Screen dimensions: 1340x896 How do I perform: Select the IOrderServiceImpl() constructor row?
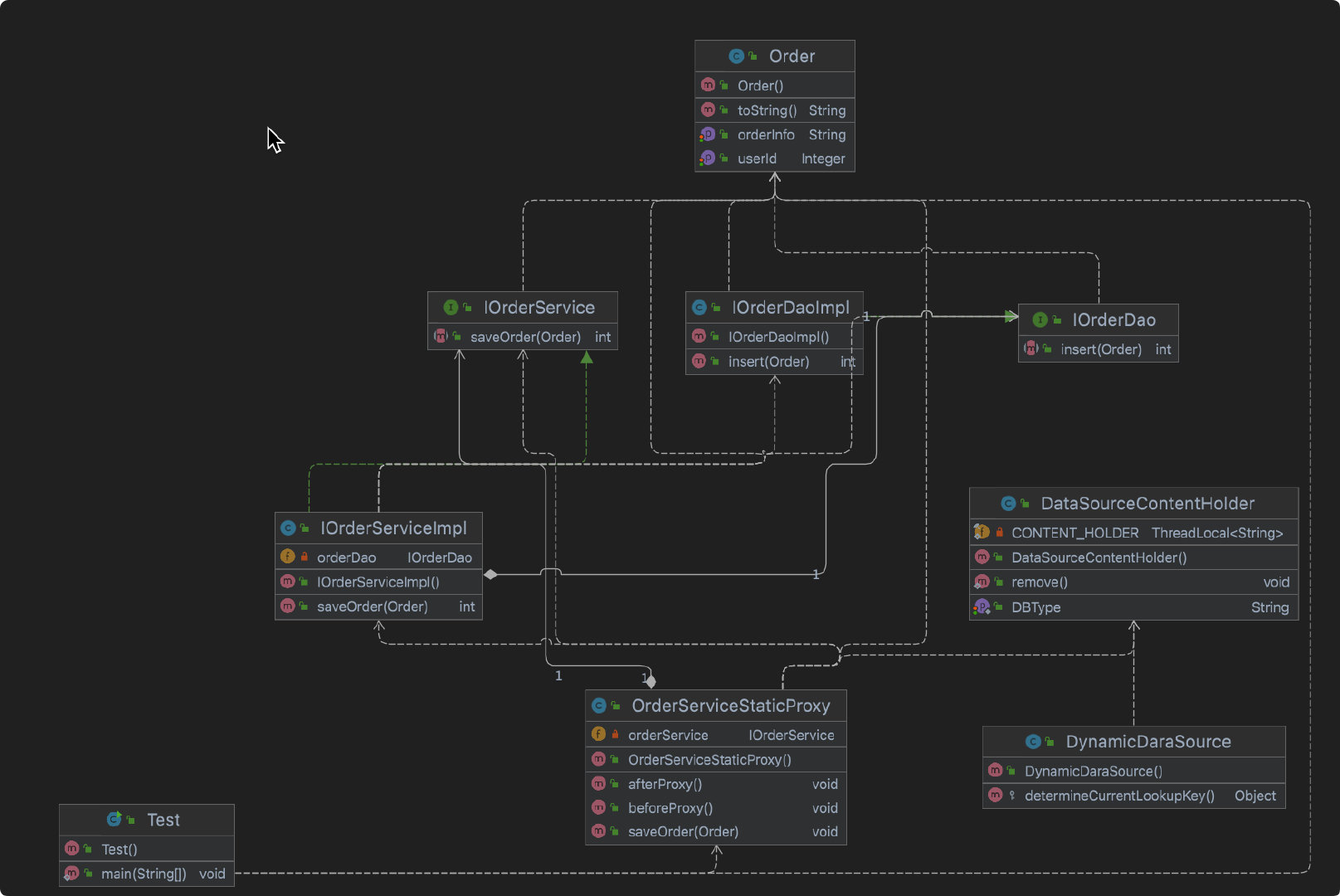pos(378,582)
